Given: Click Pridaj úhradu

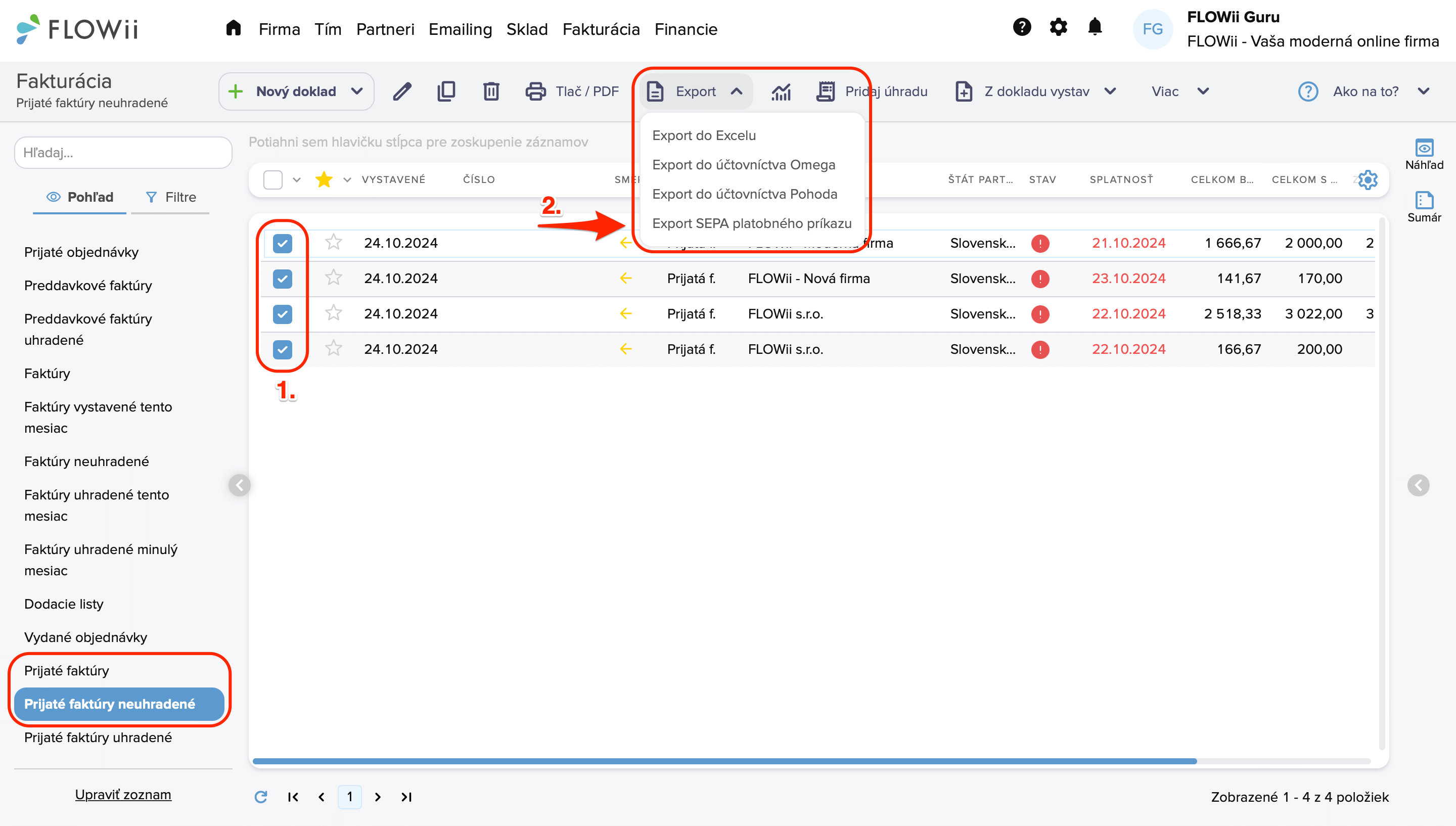Looking at the screenshot, I should click(872, 91).
